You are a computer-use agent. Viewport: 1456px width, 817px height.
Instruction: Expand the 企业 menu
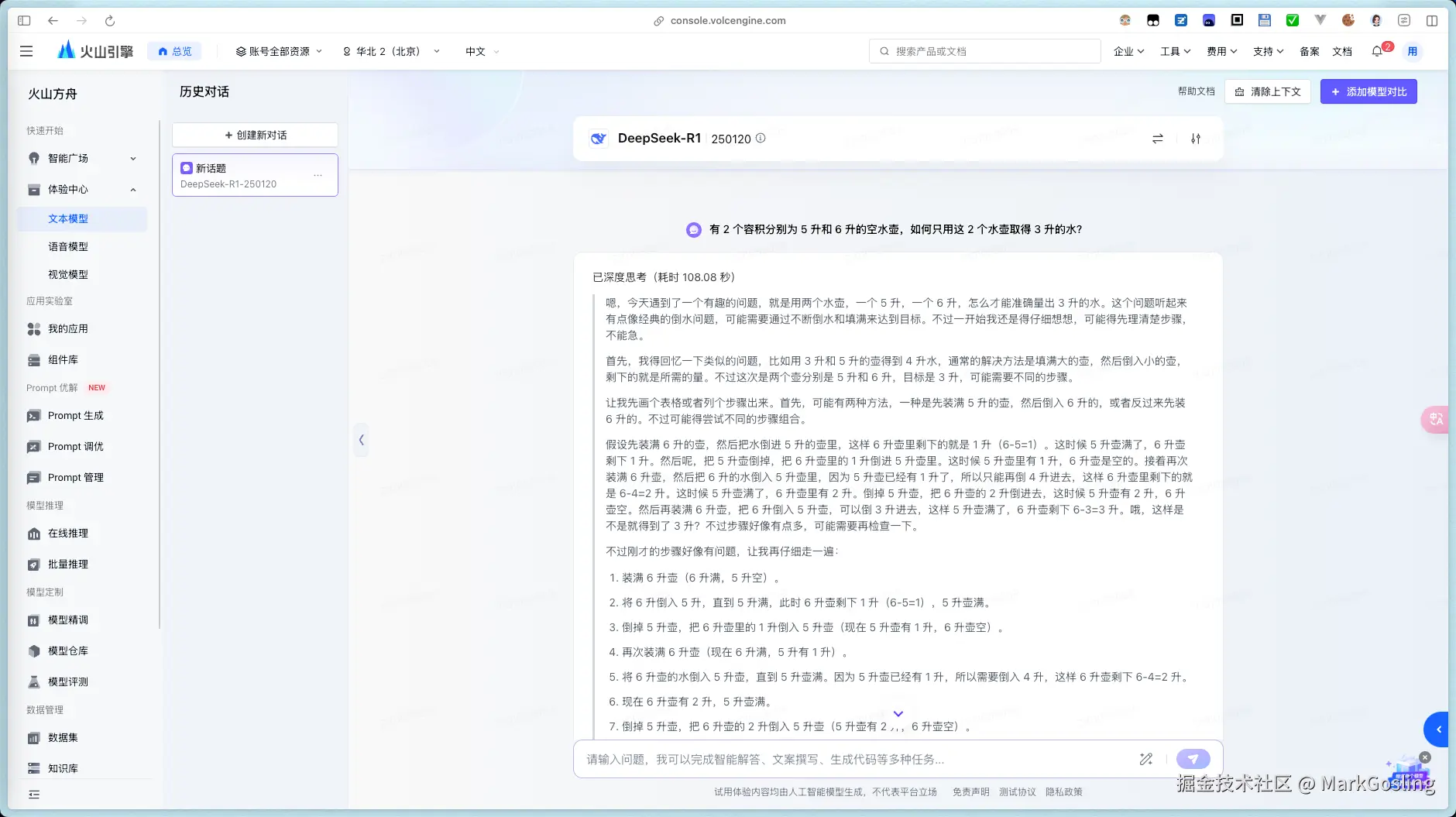point(1128,51)
